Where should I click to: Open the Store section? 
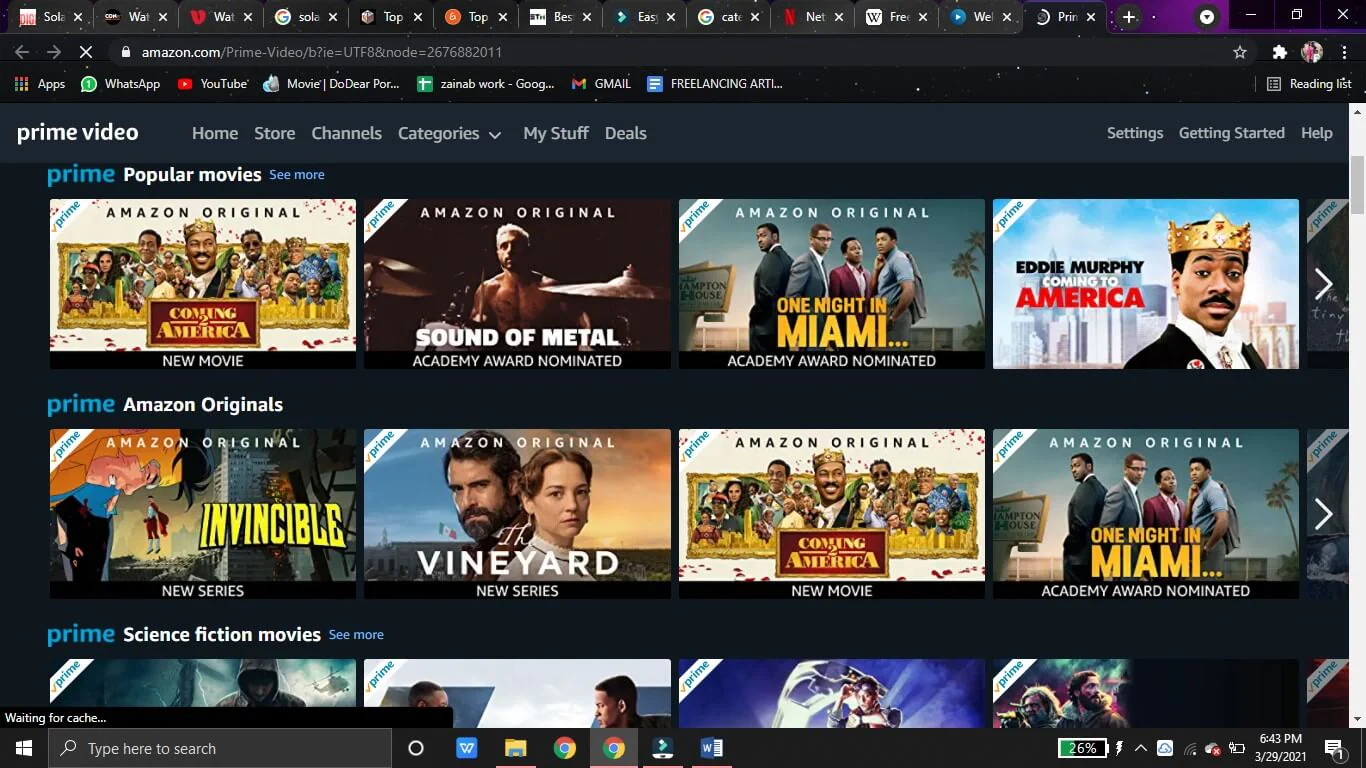coord(275,133)
